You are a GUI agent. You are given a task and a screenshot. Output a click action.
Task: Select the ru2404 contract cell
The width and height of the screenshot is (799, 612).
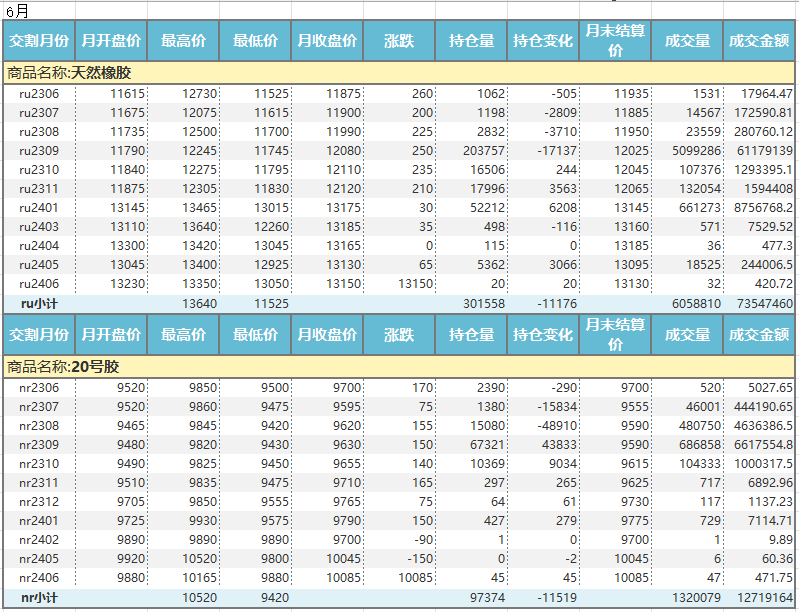(x=39, y=246)
